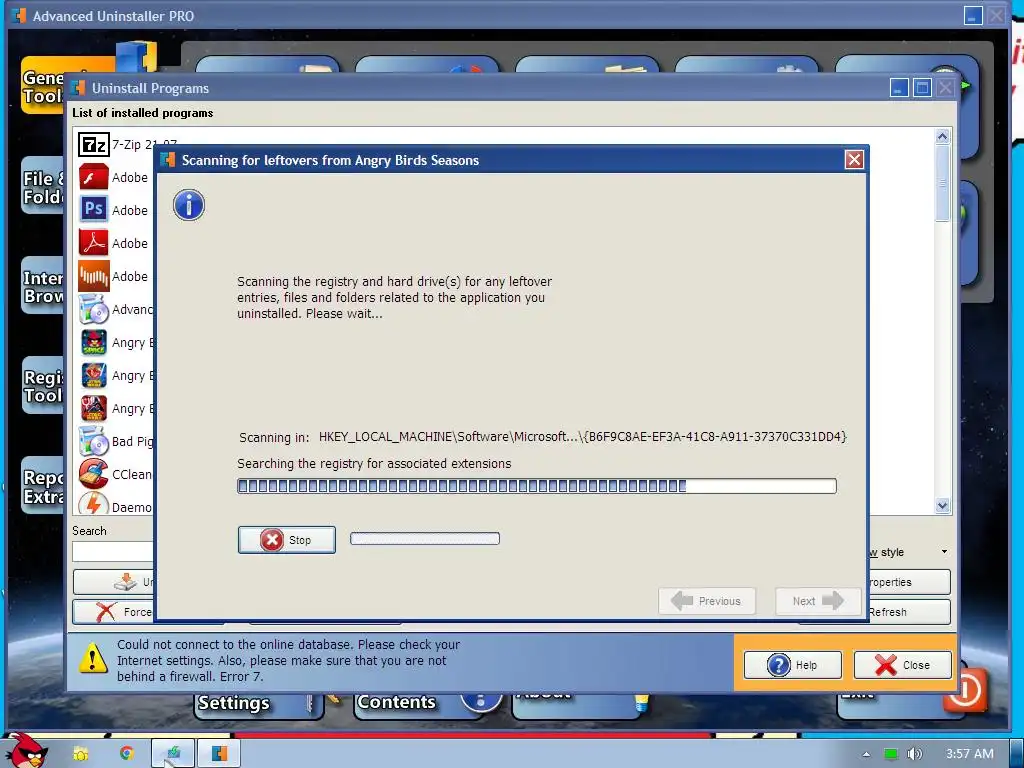Click the orange power Exit icon
The height and width of the screenshot is (768, 1024).
point(967,690)
